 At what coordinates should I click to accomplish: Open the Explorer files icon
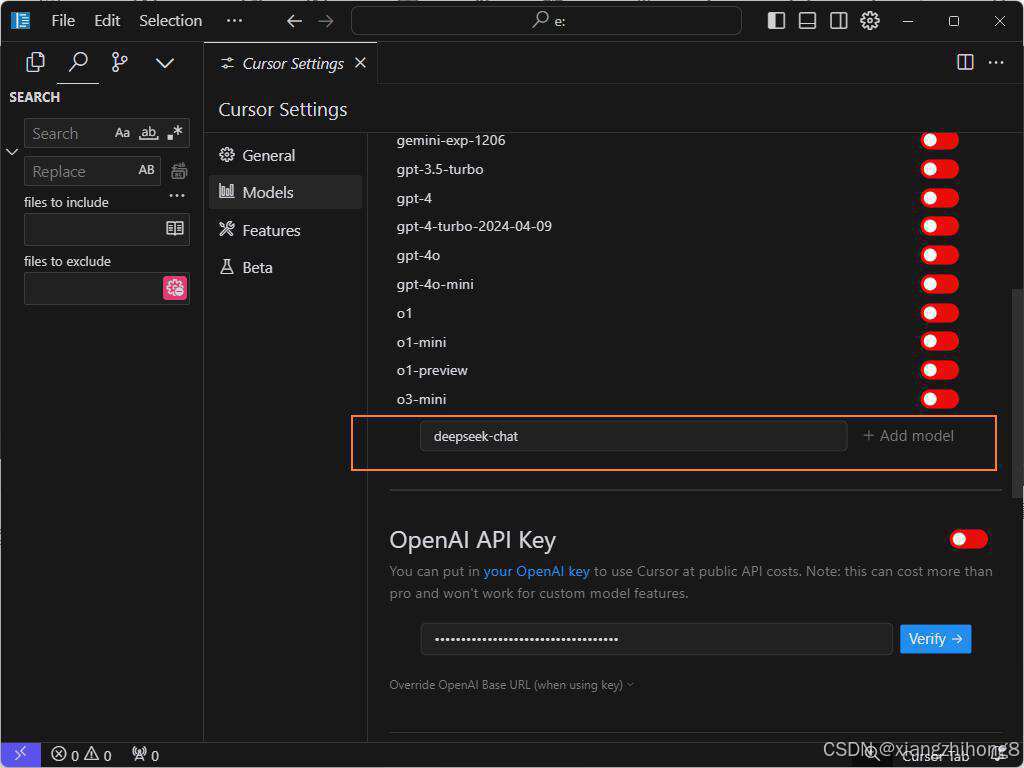click(x=35, y=63)
